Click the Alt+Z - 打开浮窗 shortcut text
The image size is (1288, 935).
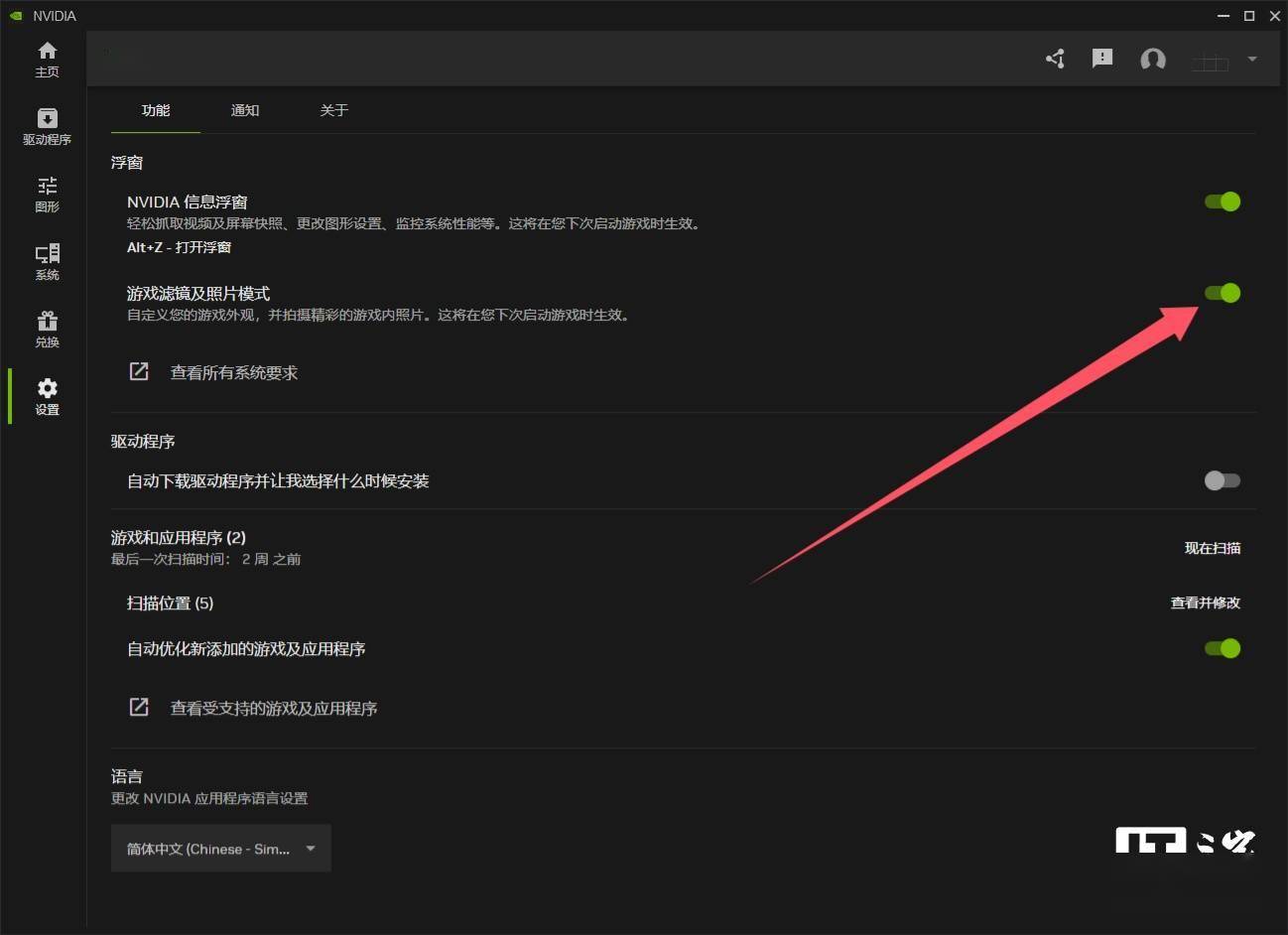179,247
